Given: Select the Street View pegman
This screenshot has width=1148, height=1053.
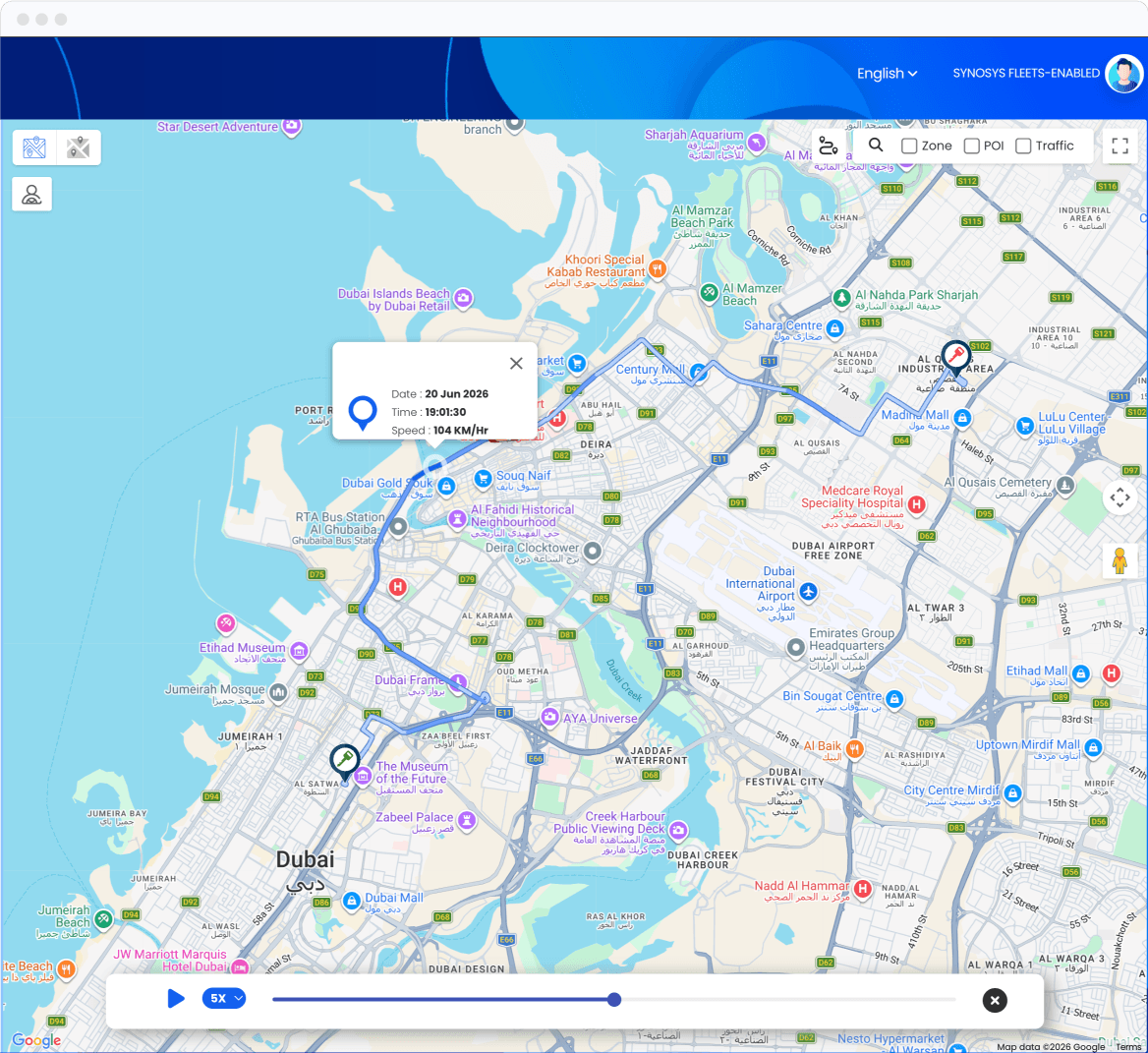Looking at the screenshot, I should [x=1119, y=560].
